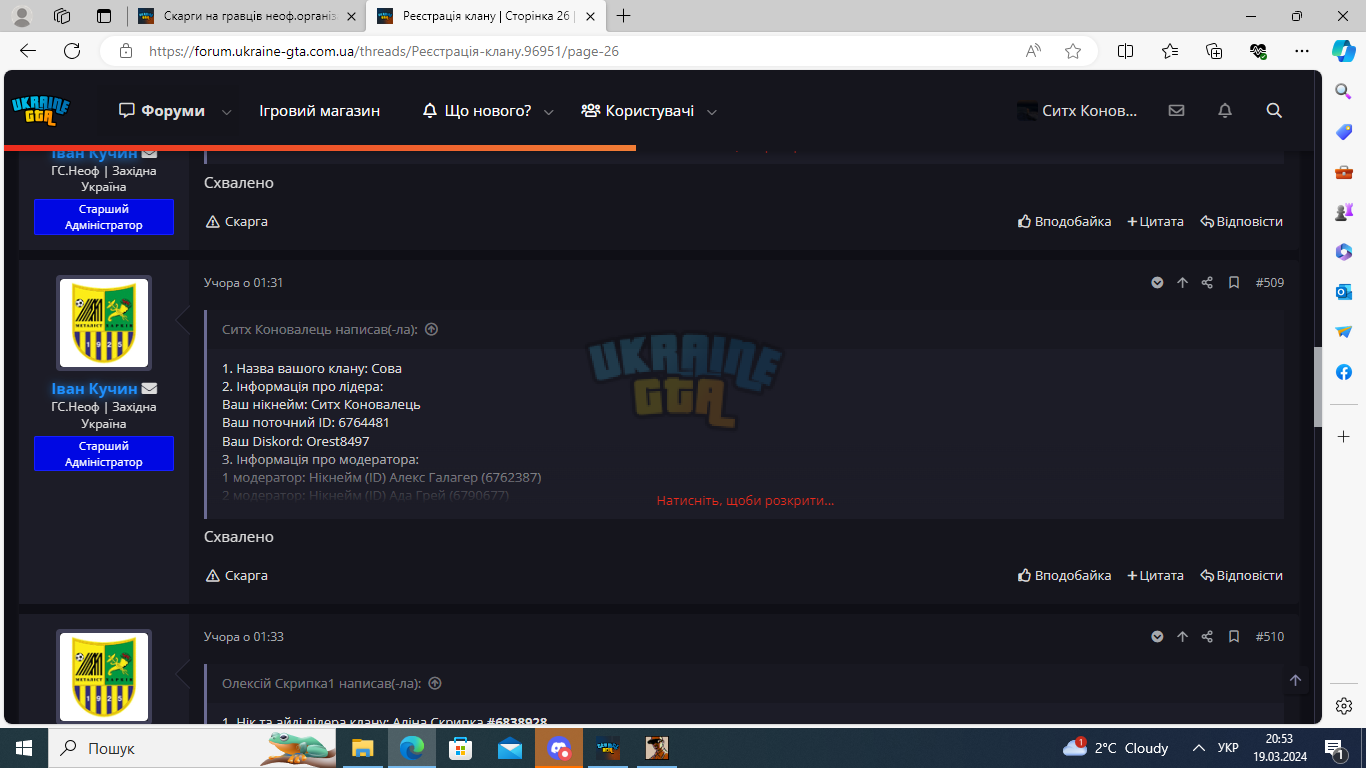Click the envelope icon beside Іван Кучин in post #509
Viewport: 1366px width, 768px height.
(149, 388)
